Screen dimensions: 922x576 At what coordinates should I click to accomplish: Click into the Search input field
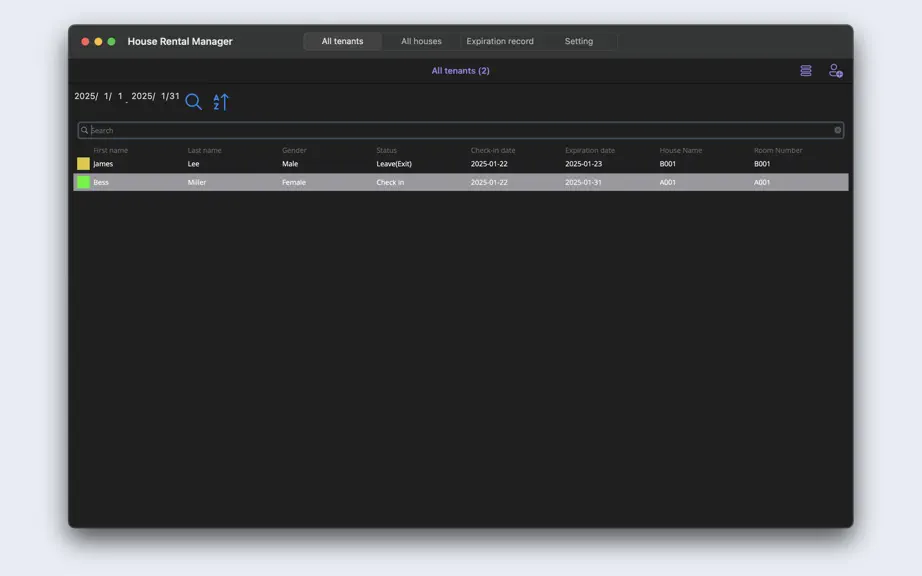pyautogui.click(x=461, y=130)
